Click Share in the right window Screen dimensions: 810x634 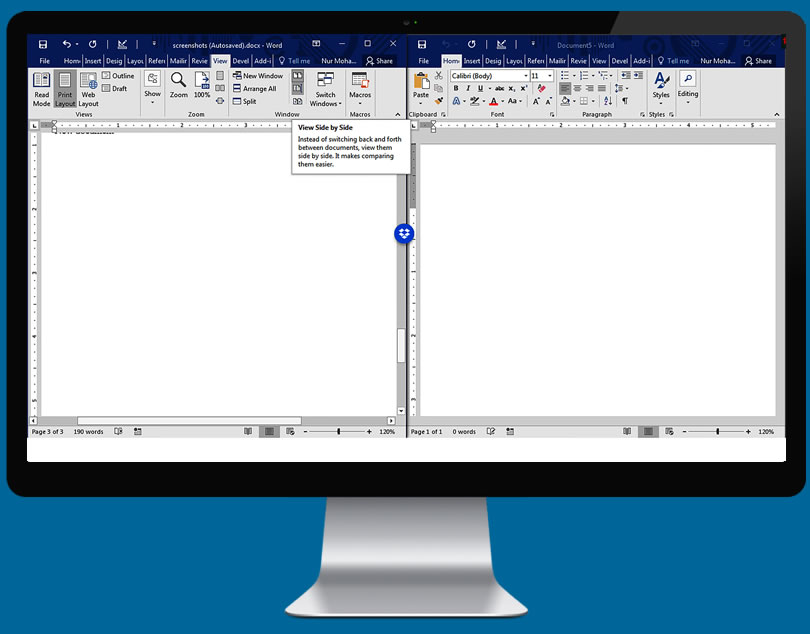(x=757, y=61)
